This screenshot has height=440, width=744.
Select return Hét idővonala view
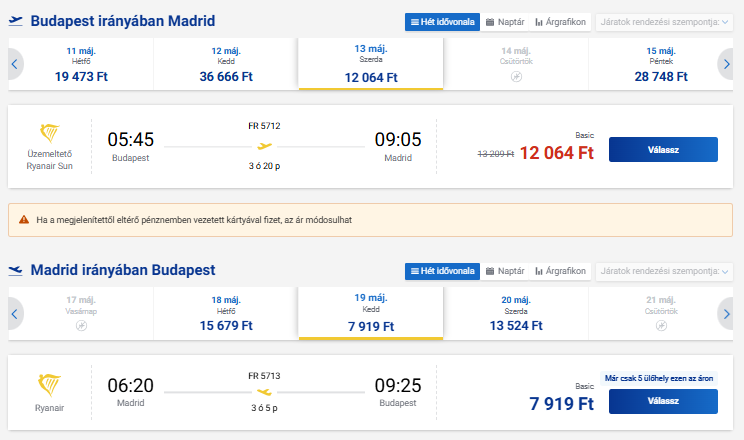(x=441, y=271)
